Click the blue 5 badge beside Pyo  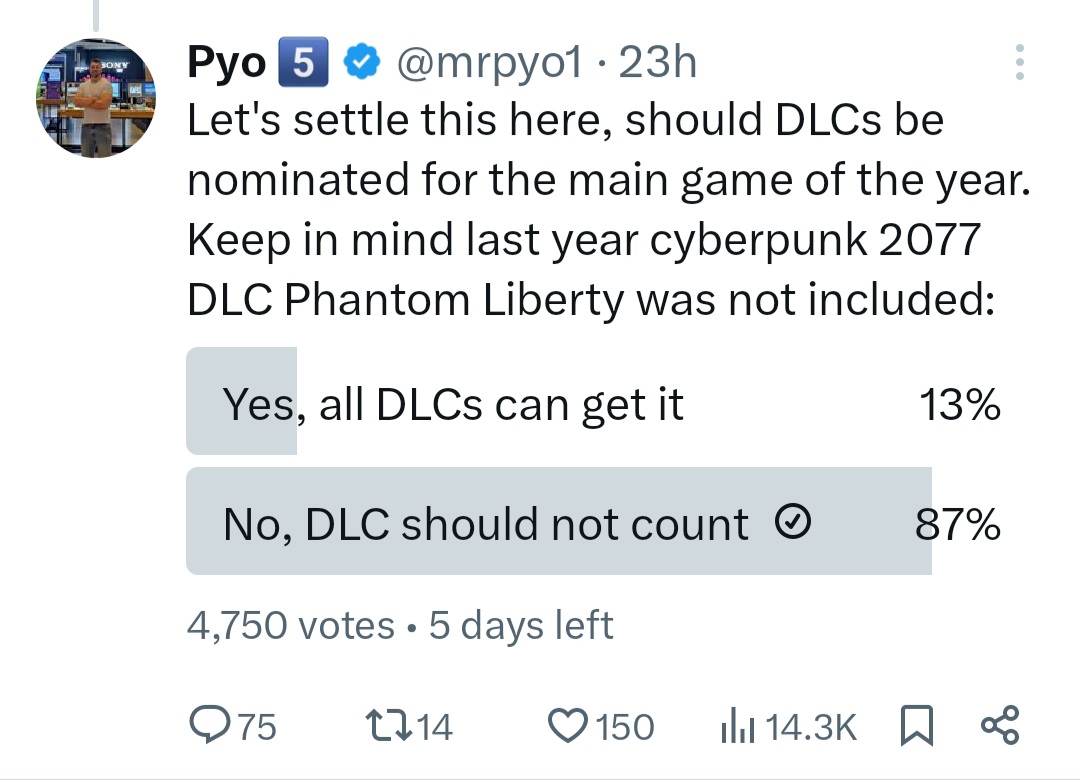pos(303,62)
